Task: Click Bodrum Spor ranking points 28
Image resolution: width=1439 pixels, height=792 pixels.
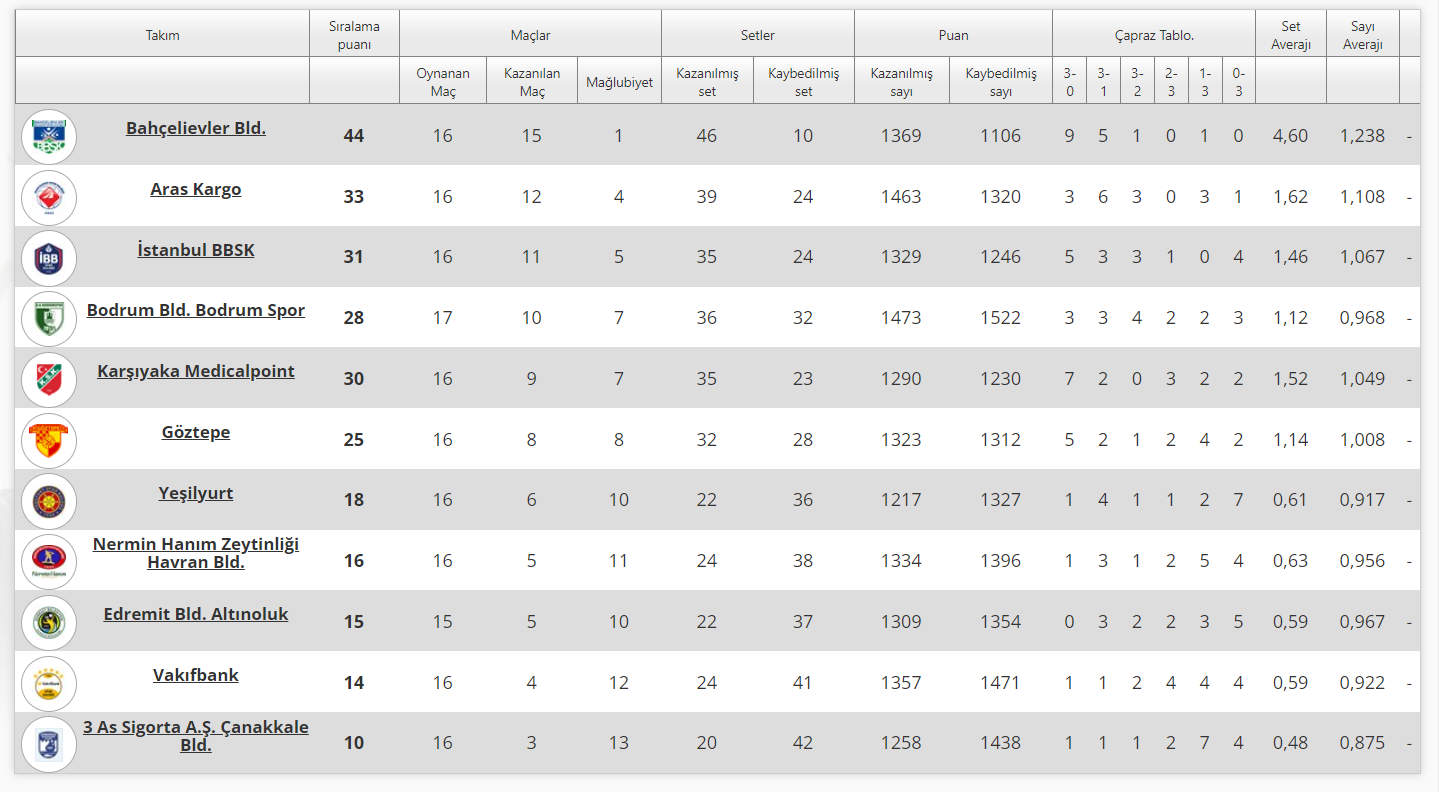Action: pyautogui.click(x=354, y=318)
